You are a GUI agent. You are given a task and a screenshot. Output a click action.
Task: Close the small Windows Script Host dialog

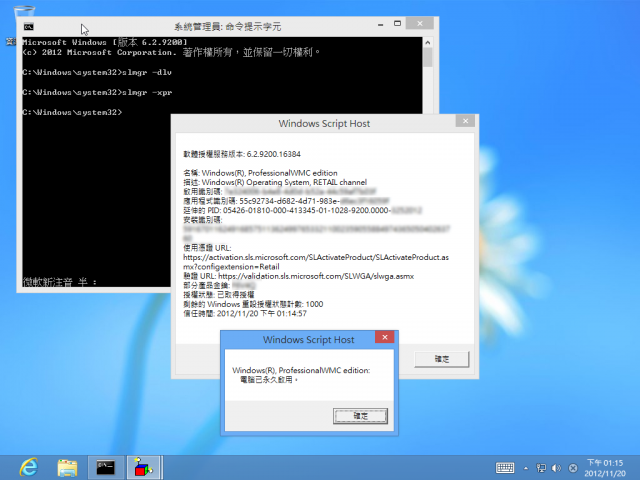384,337
